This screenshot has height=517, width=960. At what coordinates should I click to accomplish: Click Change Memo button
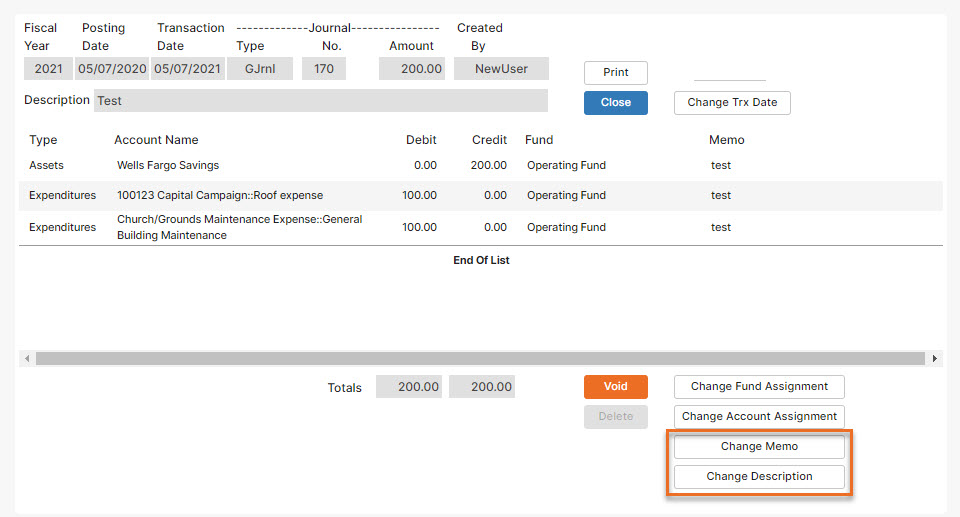(x=759, y=447)
